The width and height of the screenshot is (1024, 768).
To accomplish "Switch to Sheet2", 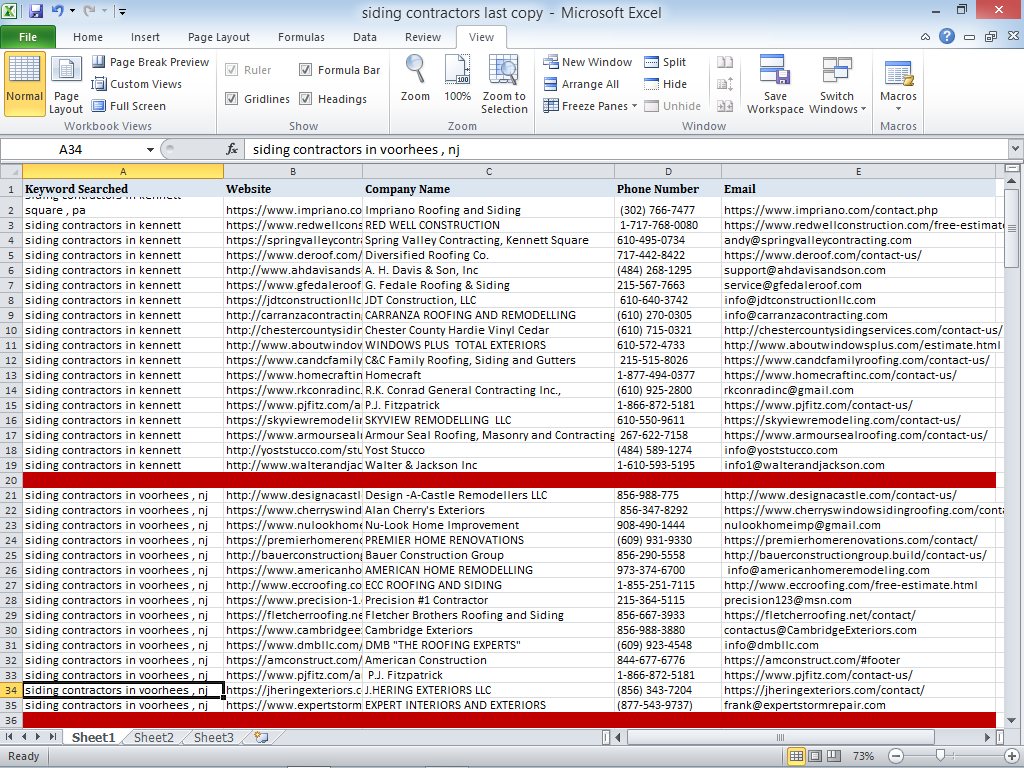I will (x=153, y=737).
